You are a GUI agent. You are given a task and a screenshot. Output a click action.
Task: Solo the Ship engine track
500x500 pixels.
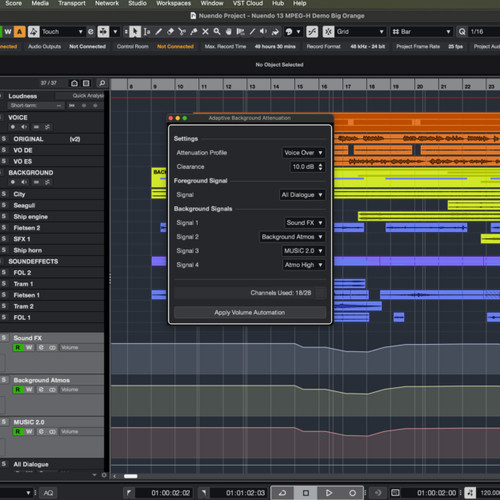coord(4,216)
